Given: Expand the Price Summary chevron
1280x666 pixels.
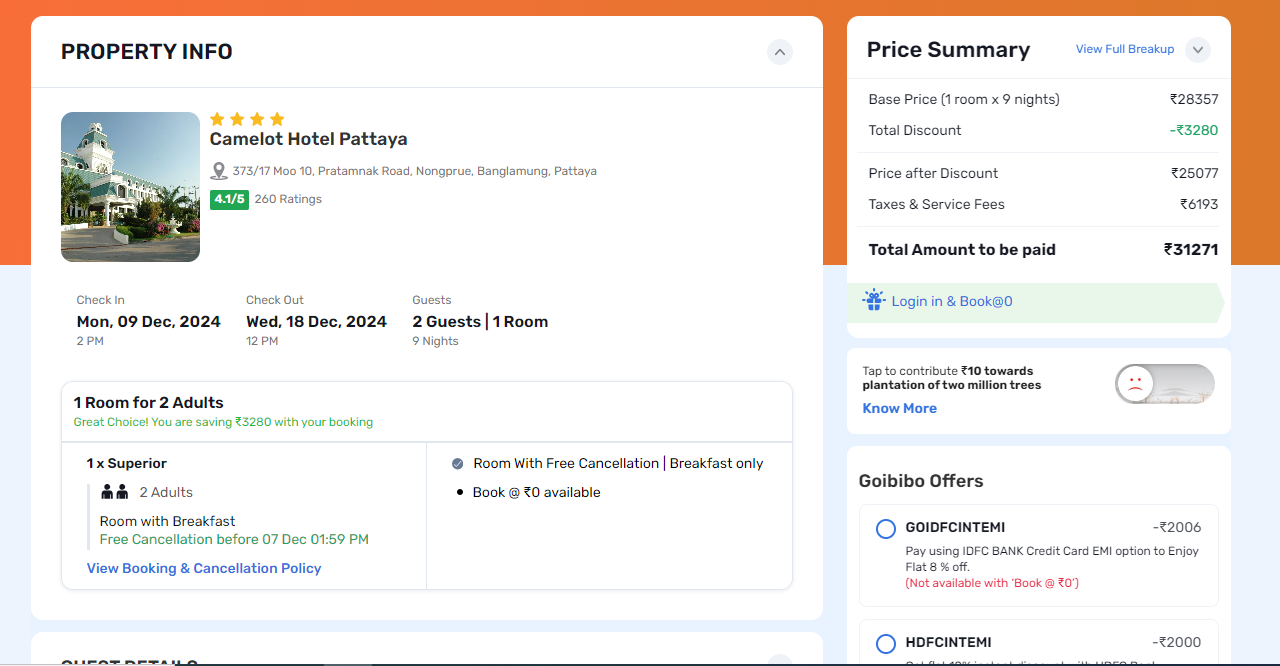Looking at the screenshot, I should pyautogui.click(x=1198, y=50).
